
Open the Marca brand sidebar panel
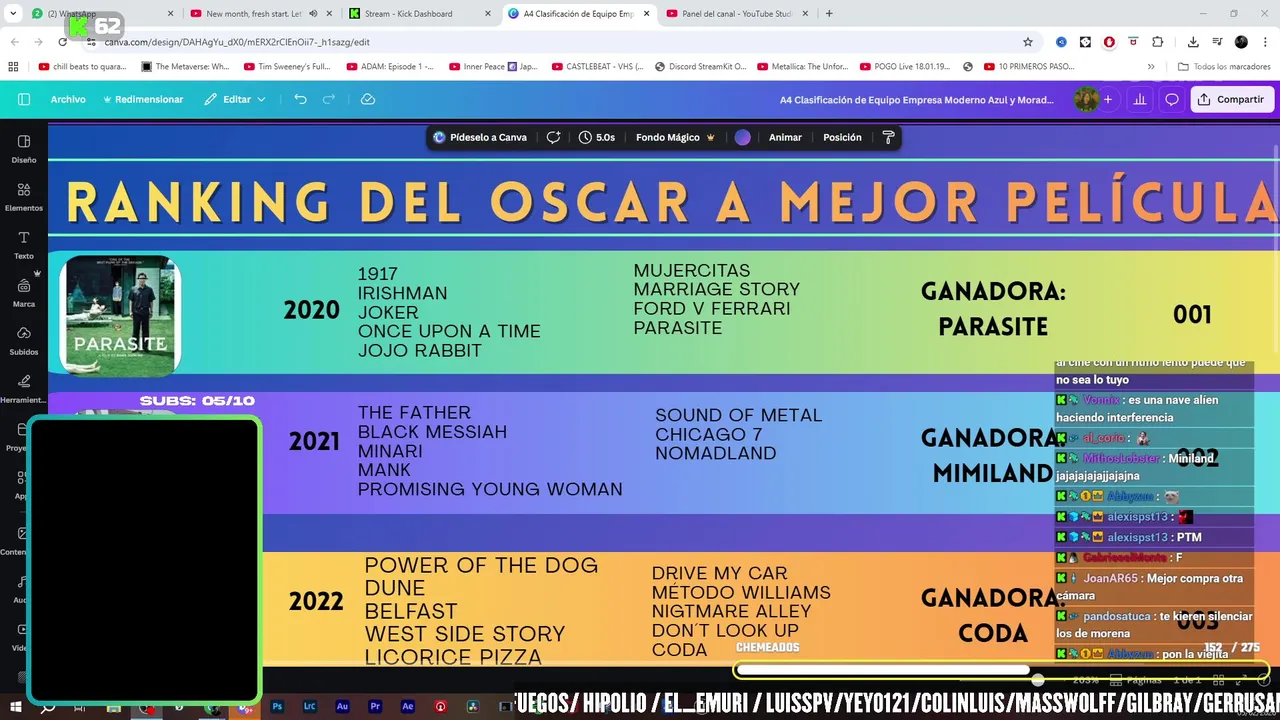[24, 292]
